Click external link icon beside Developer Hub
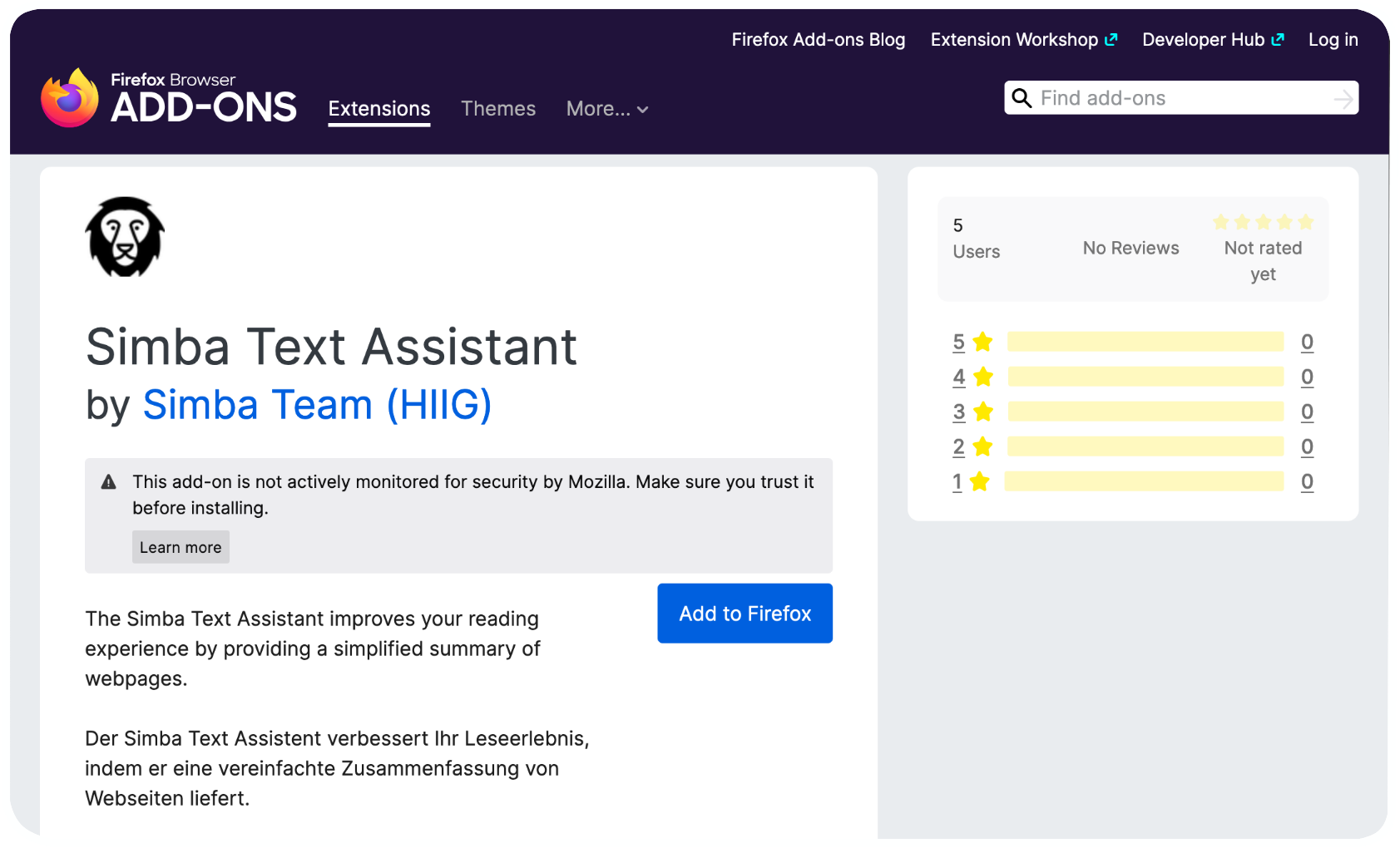 point(1278,39)
